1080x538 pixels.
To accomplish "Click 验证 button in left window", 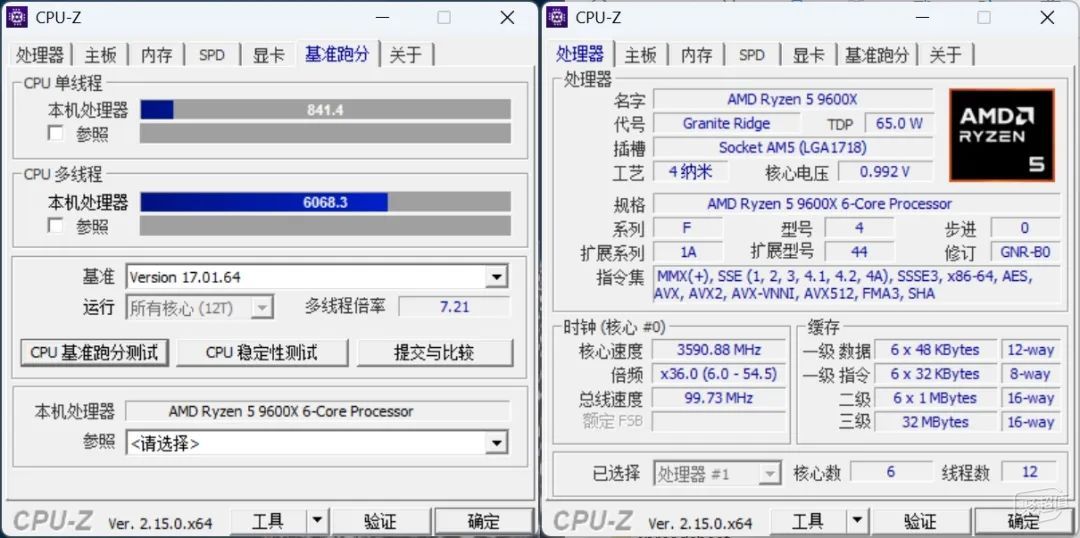I will coord(380,521).
